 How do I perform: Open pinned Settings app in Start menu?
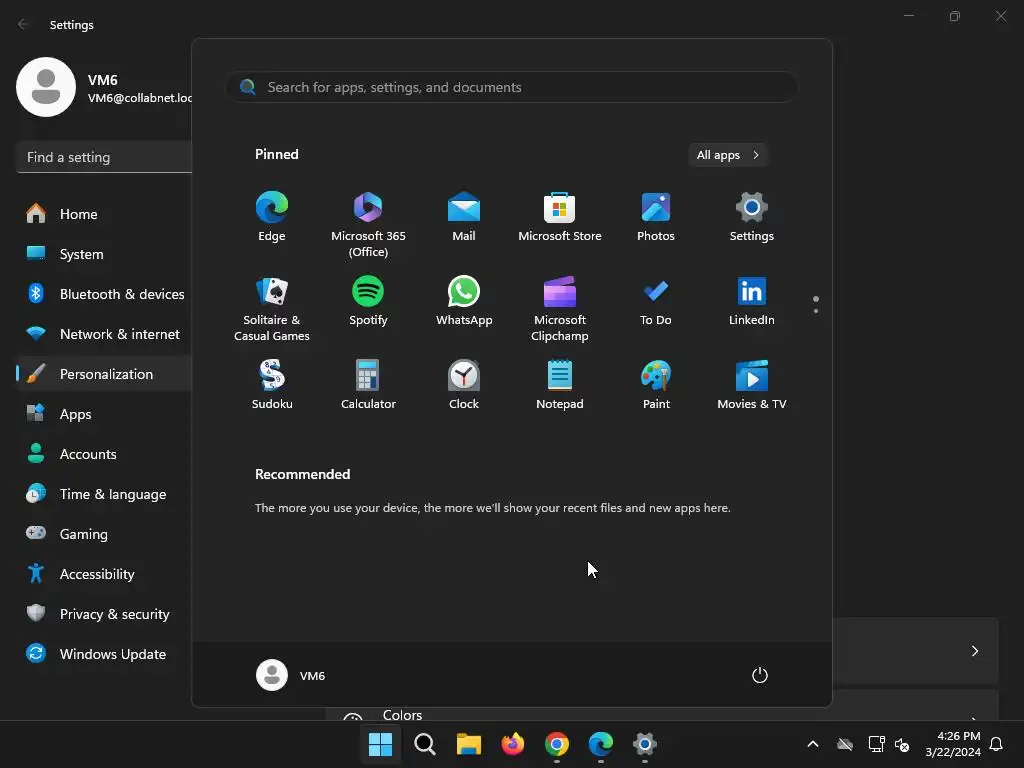(x=752, y=217)
